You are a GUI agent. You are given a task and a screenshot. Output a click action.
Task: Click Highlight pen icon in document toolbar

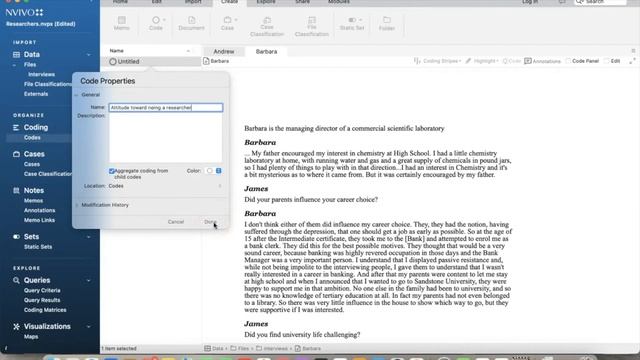(468, 61)
